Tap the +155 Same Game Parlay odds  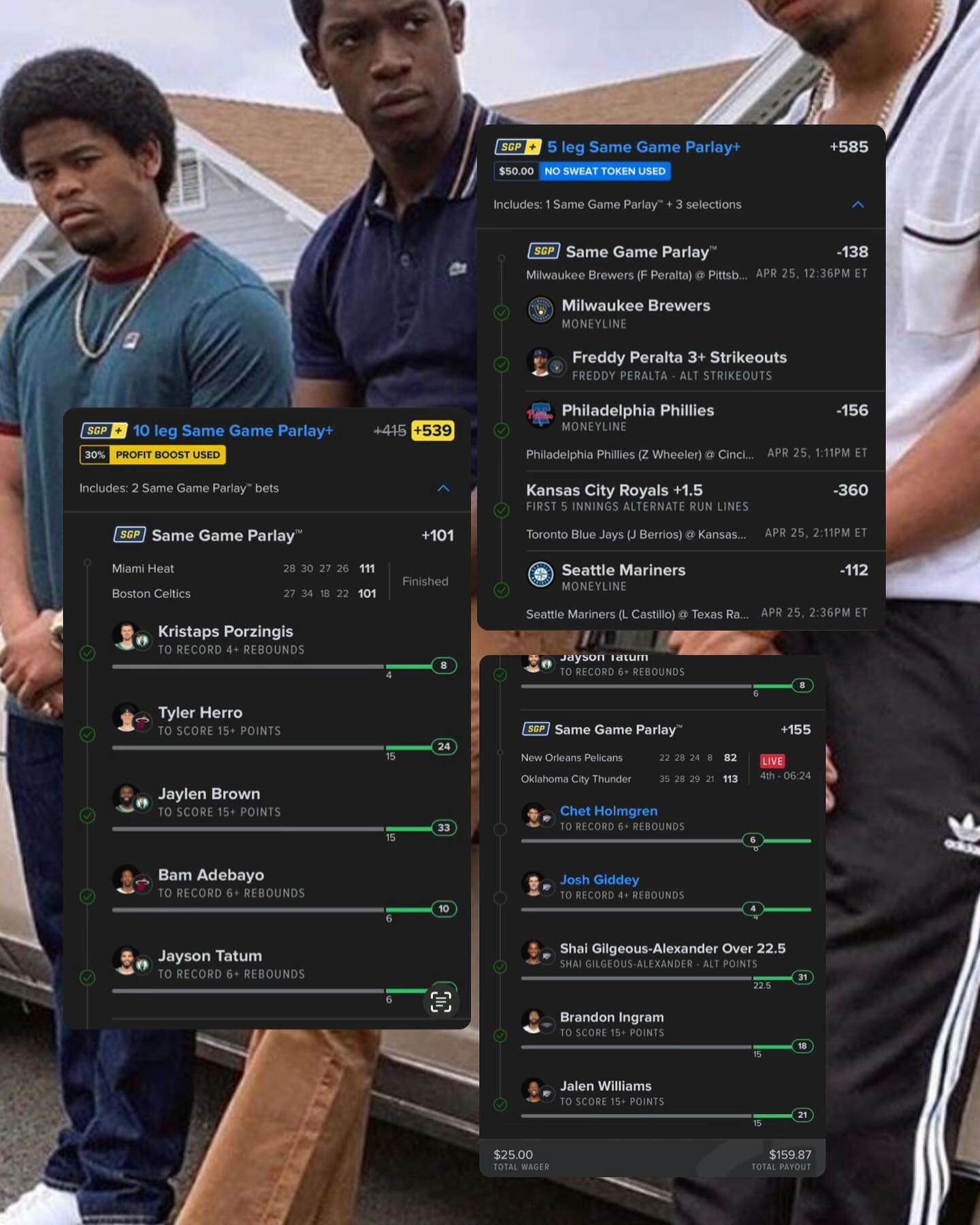[796, 730]
